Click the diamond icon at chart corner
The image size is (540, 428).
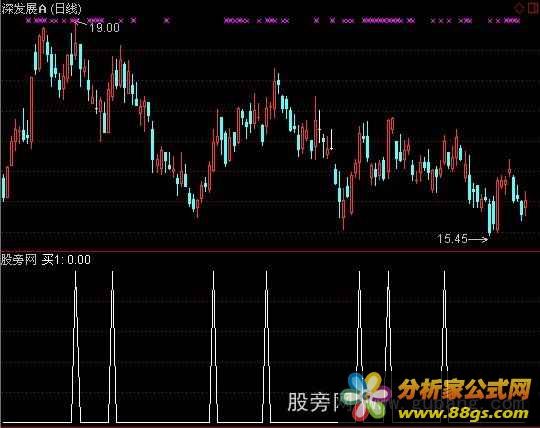518,8
